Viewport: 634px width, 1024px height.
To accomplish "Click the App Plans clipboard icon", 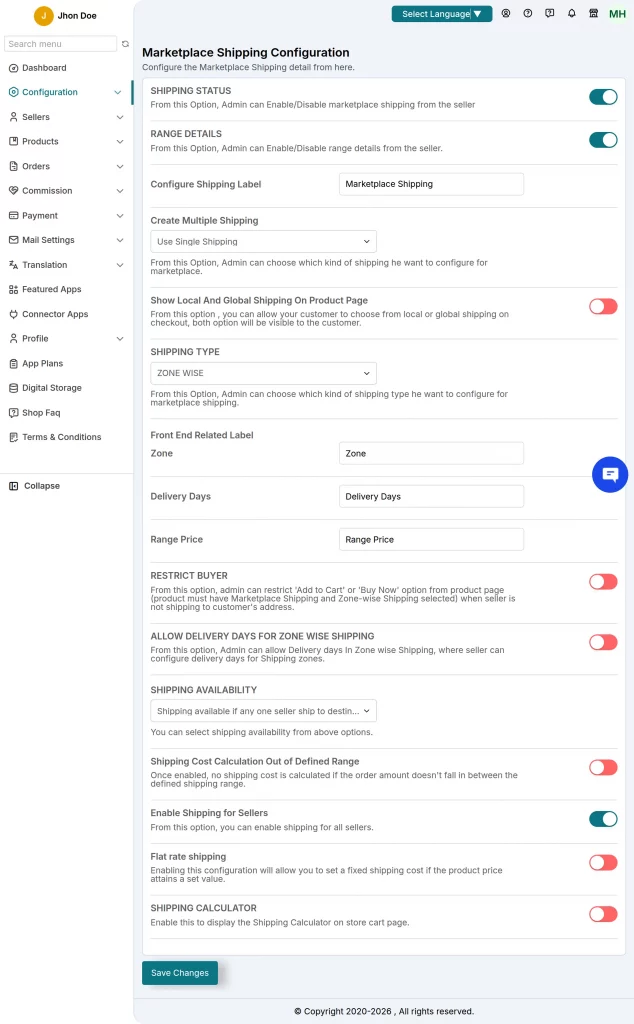I will point(13,363).
